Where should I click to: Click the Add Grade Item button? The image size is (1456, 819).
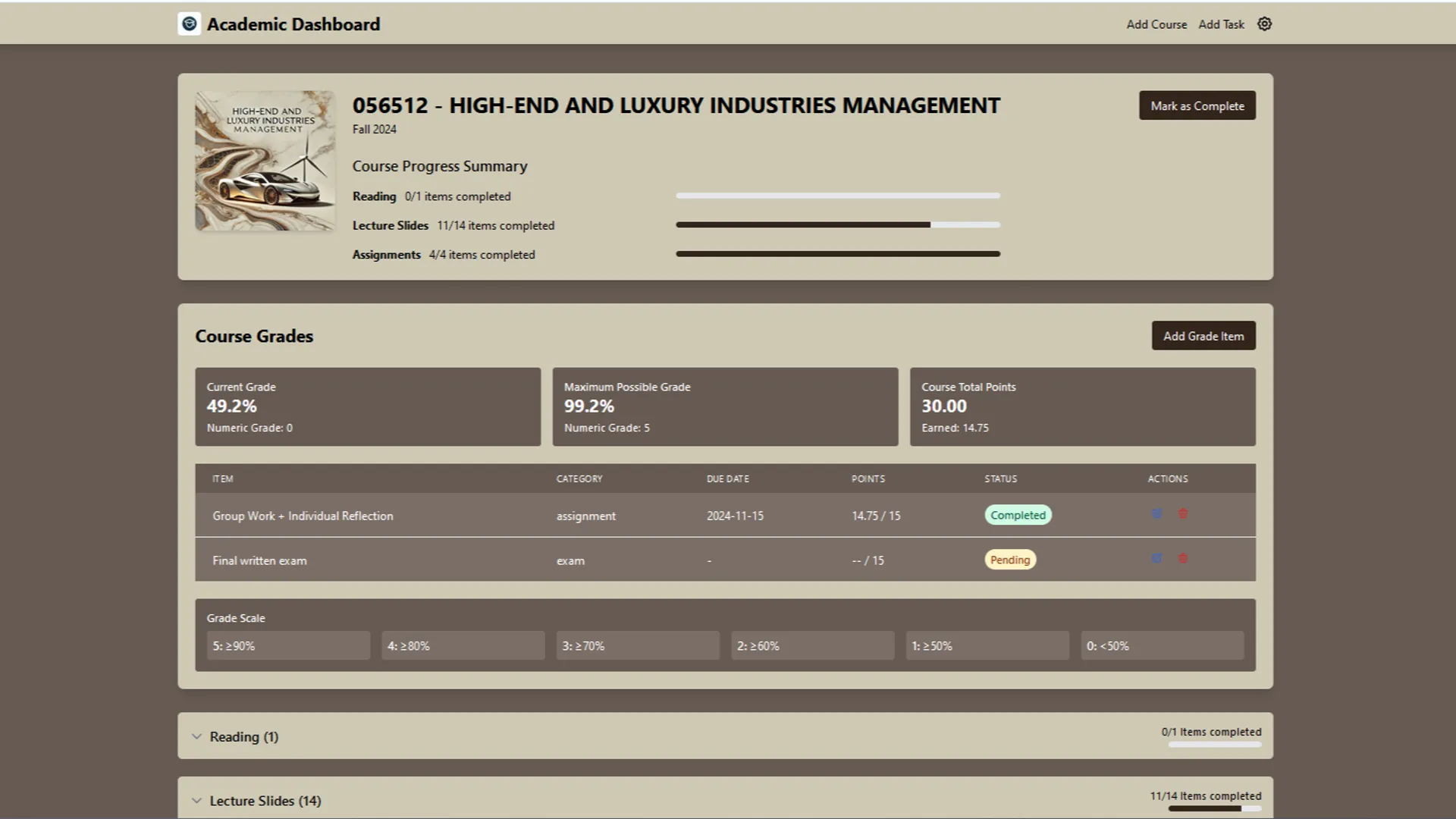tap(1203, 335)
